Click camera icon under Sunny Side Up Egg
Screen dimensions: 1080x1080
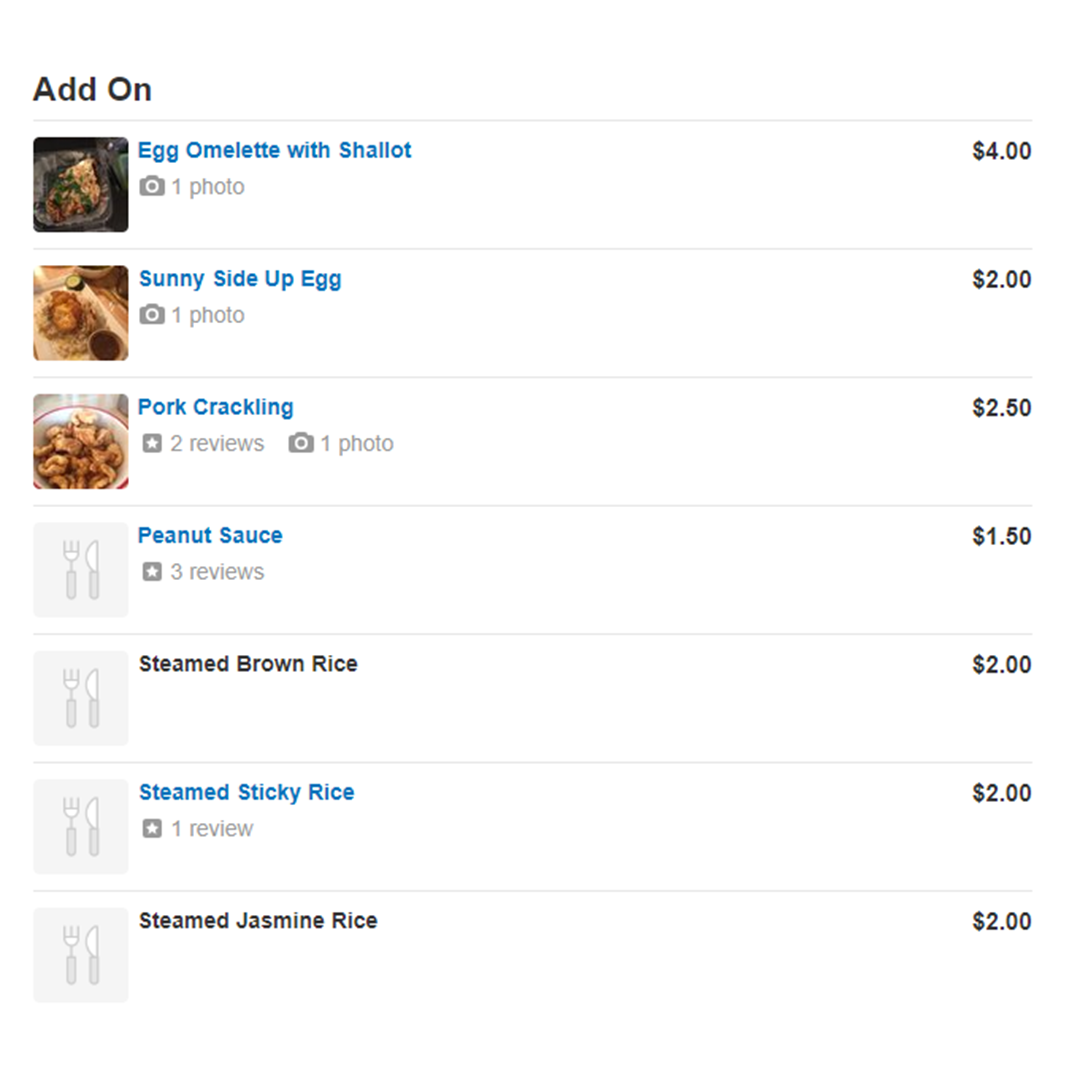click(152, 315)
